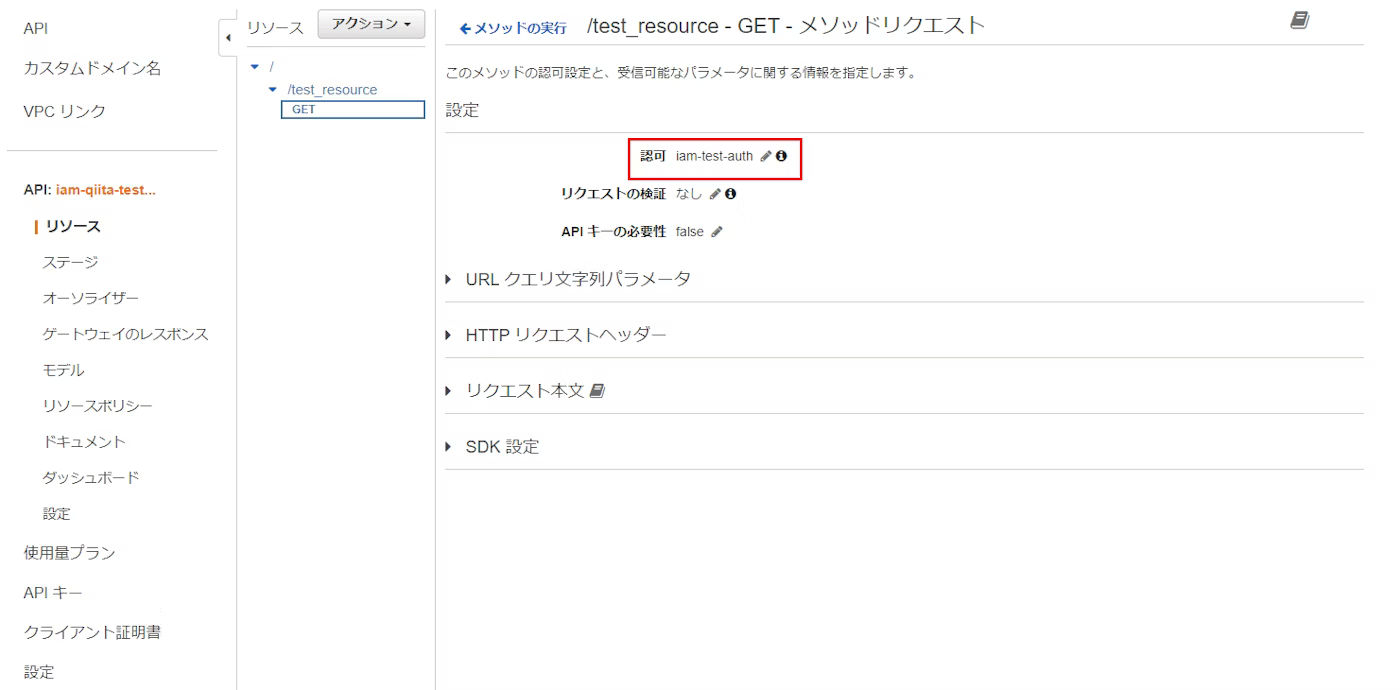Open カスタムドメイン名 in the sidebar

click(93, 69)
